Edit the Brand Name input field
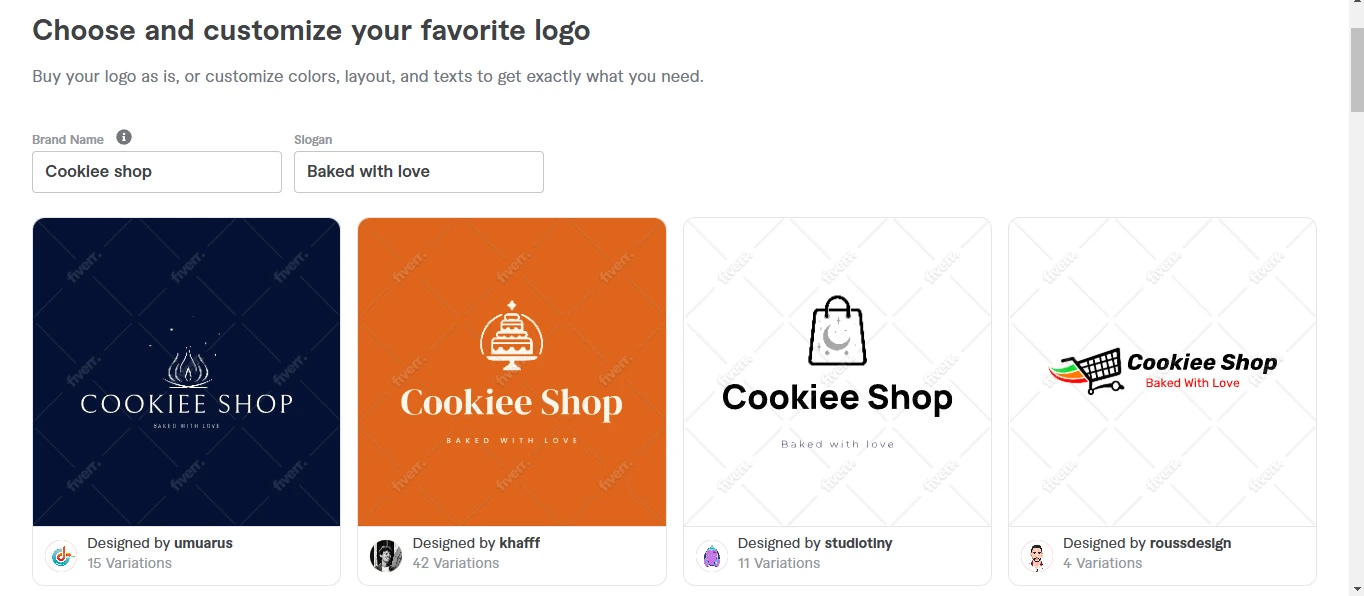The width and height of the screenshot is (1364, 596). pos(157,172)
